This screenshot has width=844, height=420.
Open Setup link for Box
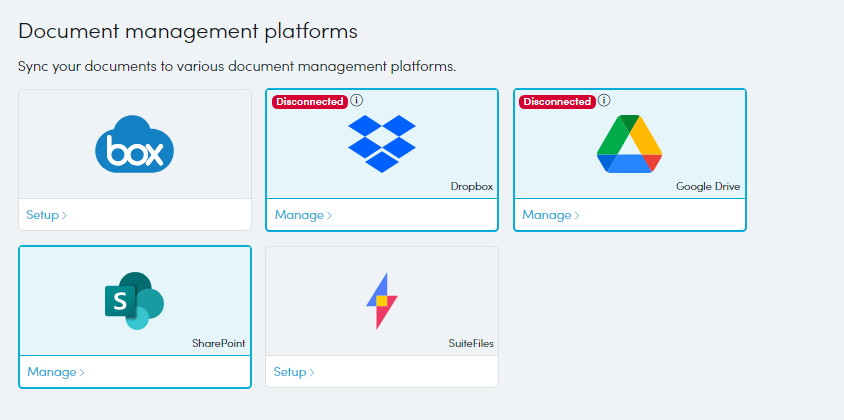pyautogui.click(x=46, y=215)
